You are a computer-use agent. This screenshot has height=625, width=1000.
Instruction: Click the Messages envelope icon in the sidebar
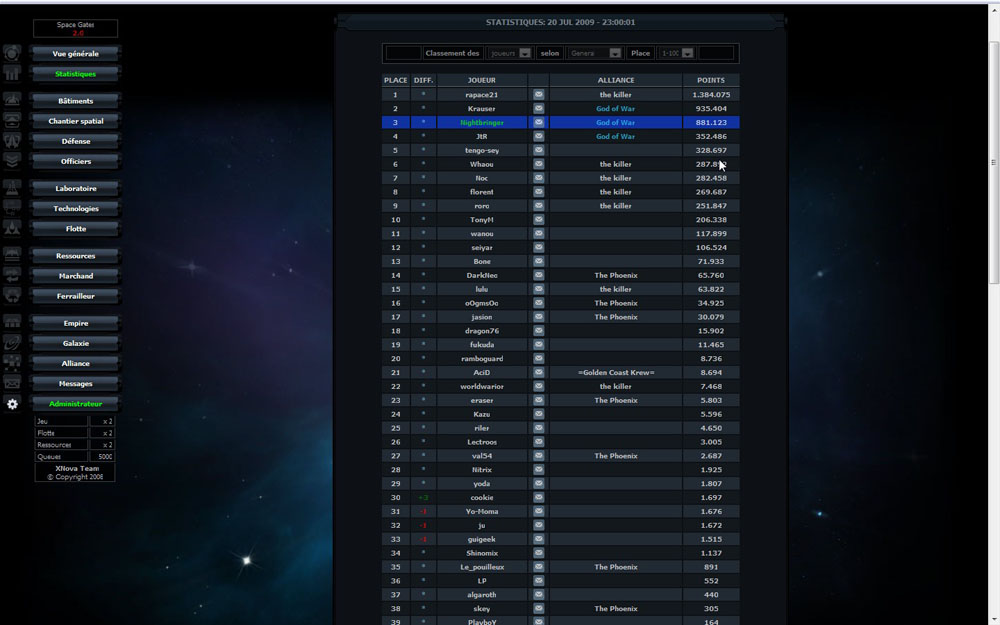[12, 383]
